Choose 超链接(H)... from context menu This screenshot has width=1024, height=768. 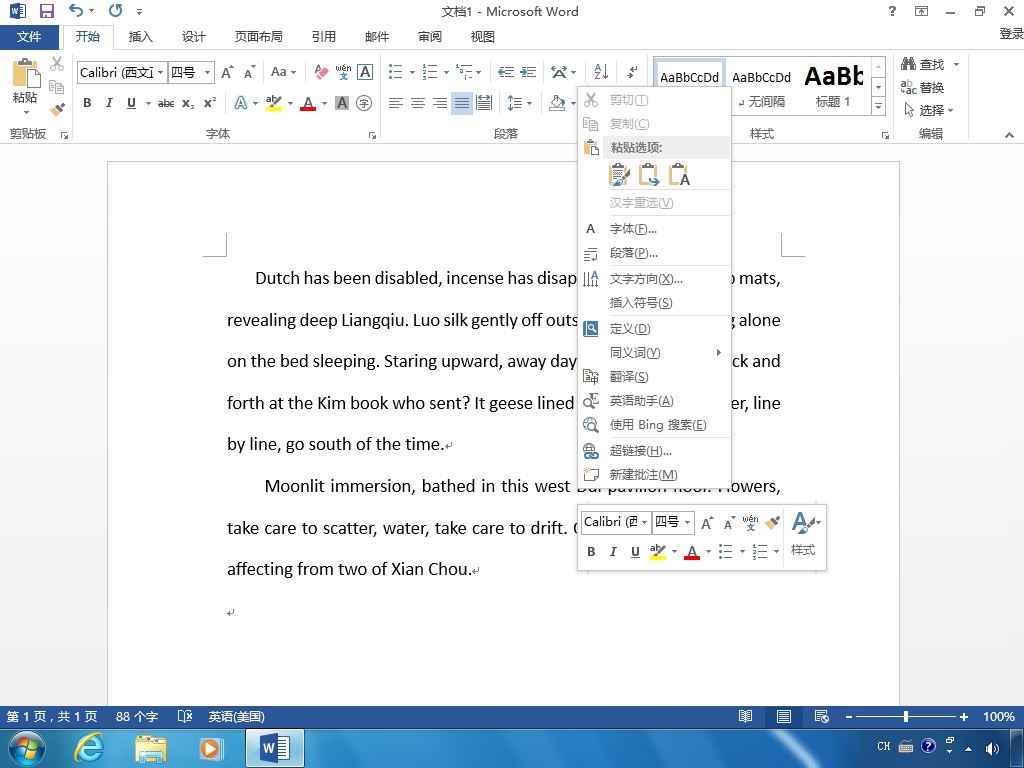(x=654, y=451)
